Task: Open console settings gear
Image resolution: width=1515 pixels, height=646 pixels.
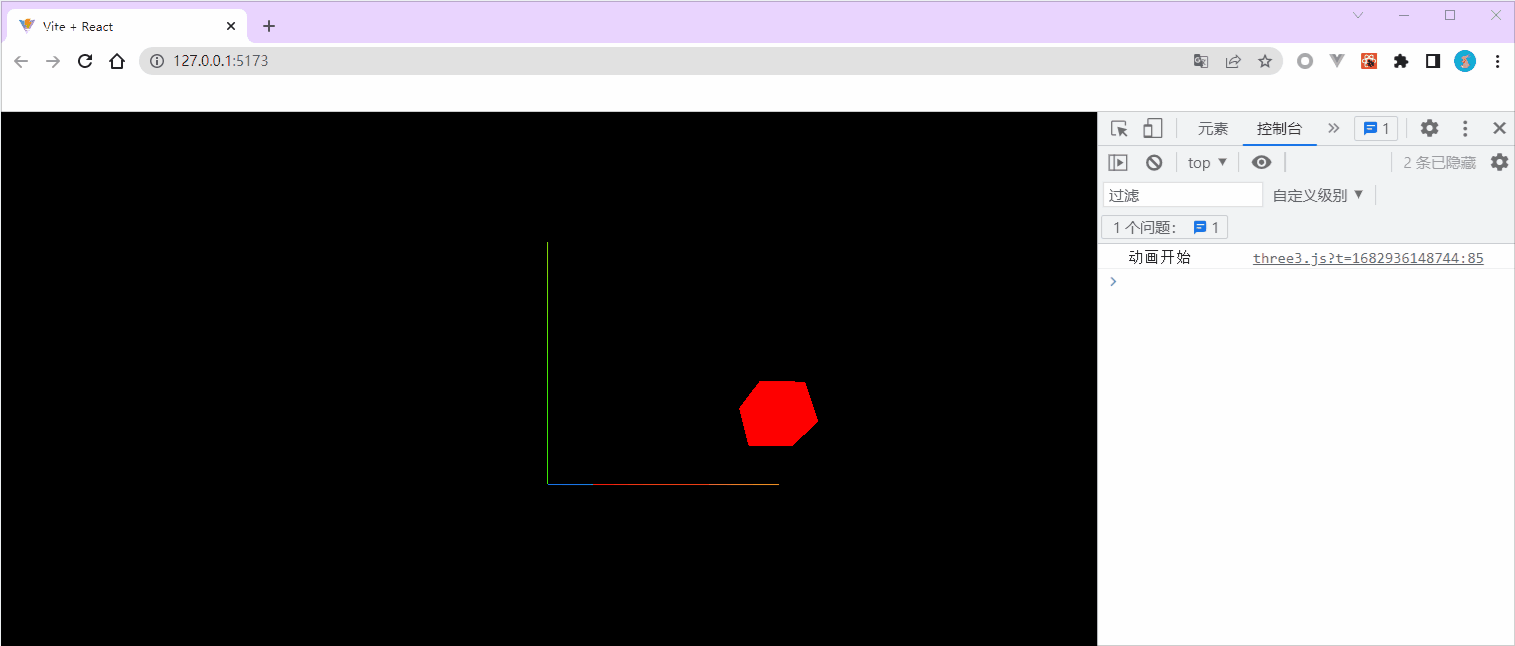Action: pos(1499,162)
